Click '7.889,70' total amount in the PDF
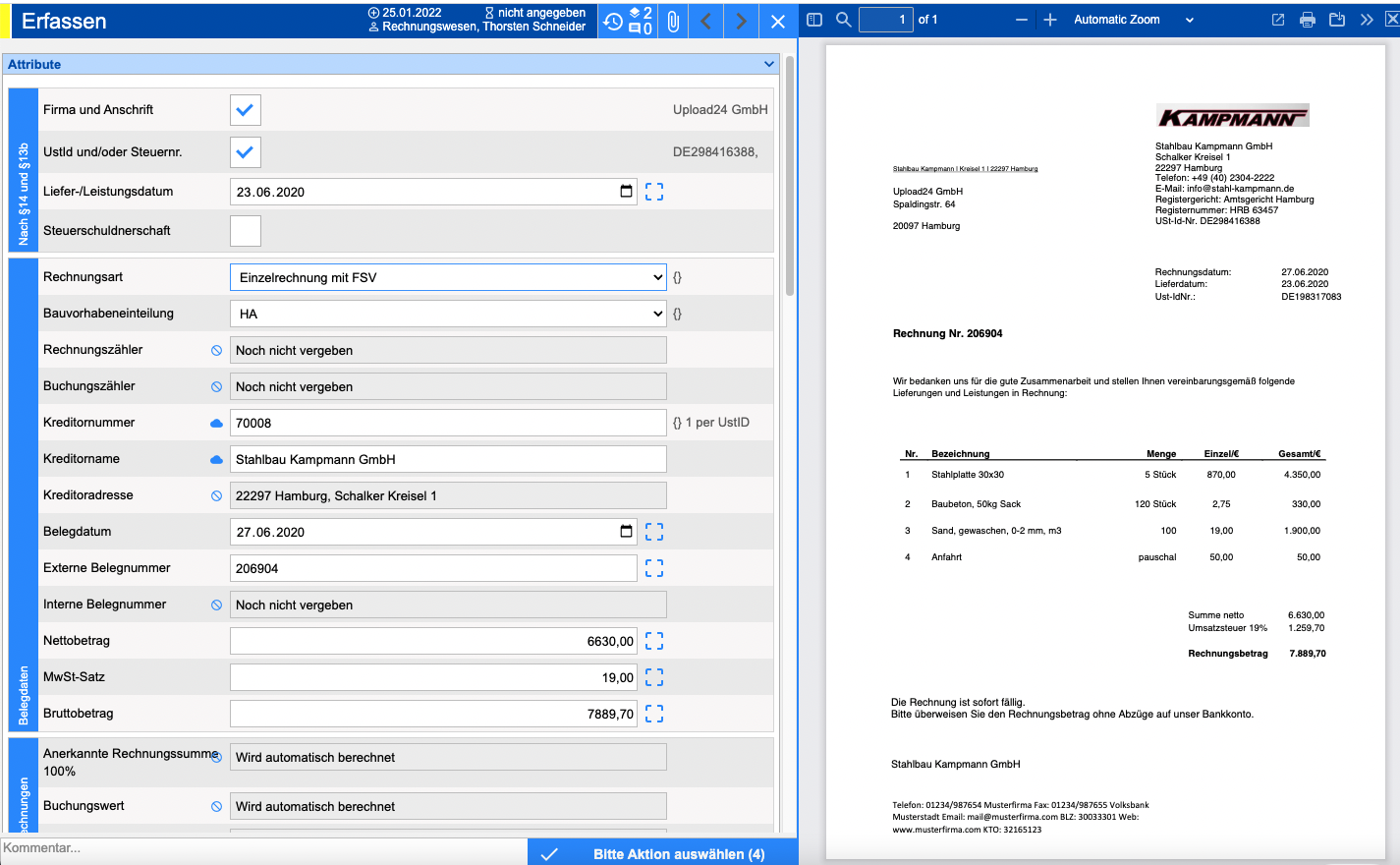The width and height of the screenshot is (1400, 865). click(1308, 653)
